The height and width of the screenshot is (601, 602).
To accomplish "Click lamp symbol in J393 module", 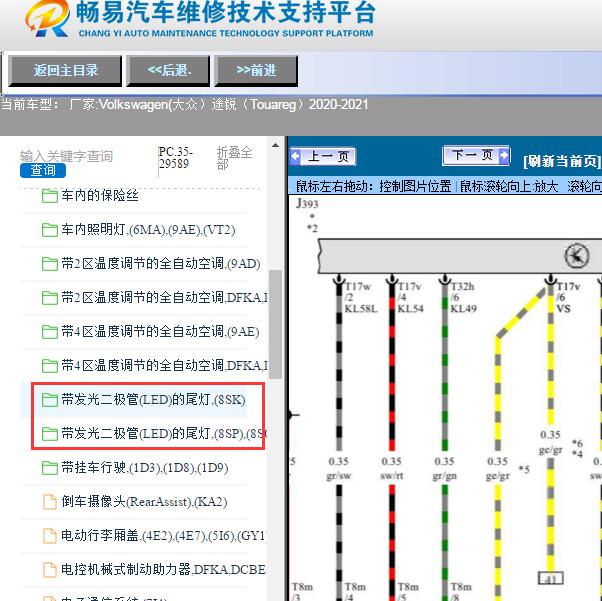I will 577,255.
